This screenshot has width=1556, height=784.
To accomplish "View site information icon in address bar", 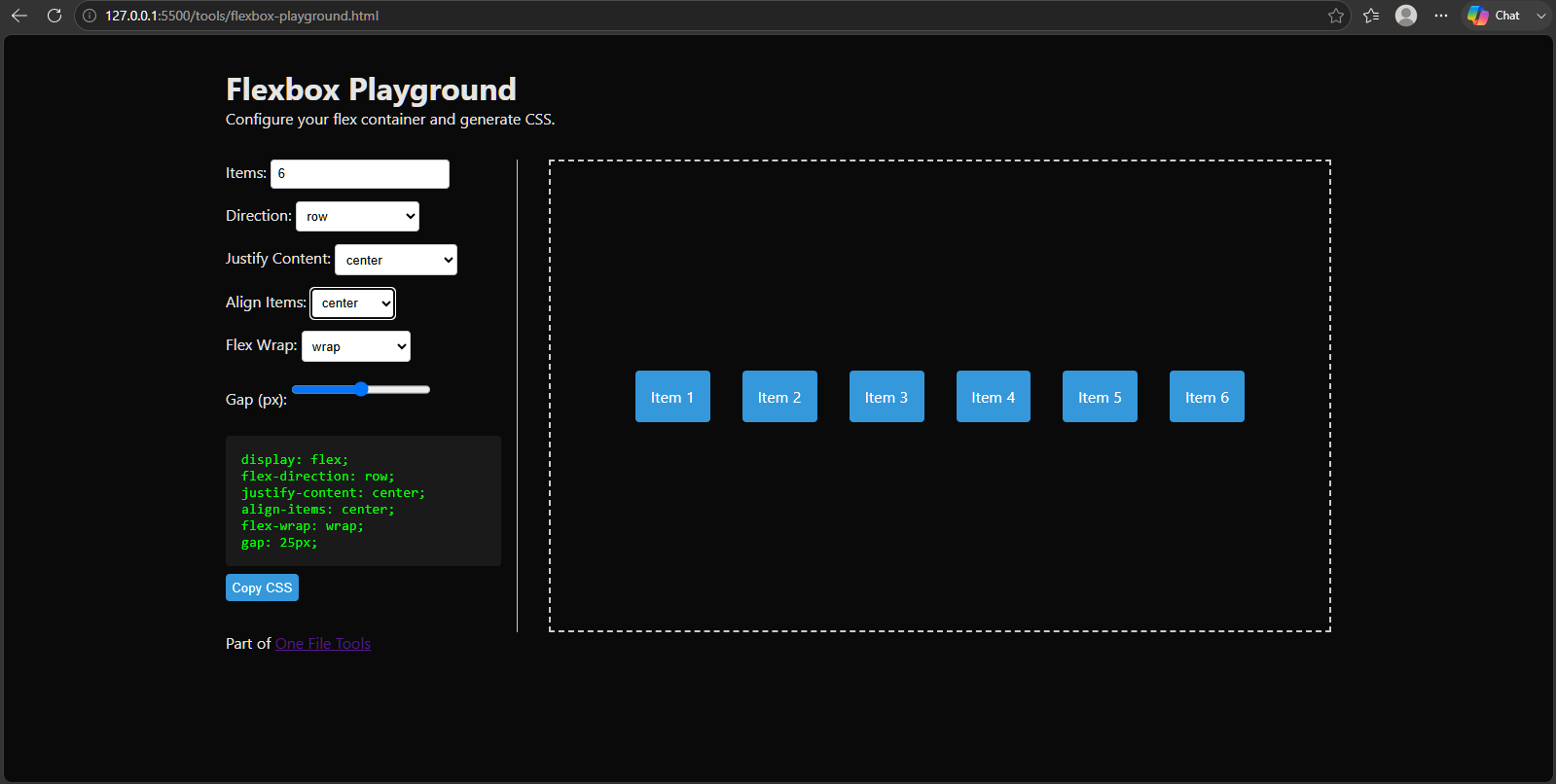I will [x=90, y=16].
